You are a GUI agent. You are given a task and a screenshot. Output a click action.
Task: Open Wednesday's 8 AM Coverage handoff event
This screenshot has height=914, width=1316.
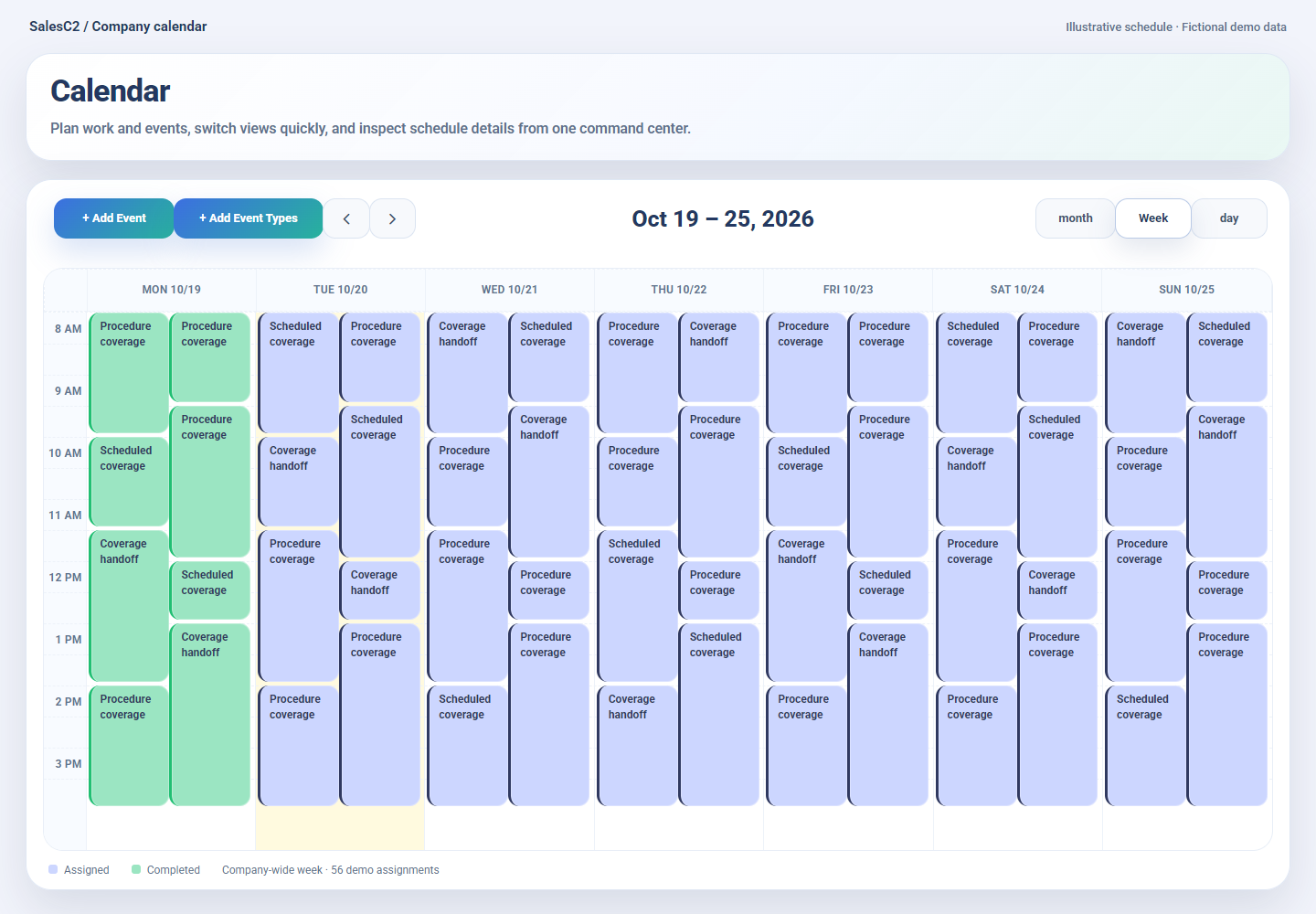(467, 373)
